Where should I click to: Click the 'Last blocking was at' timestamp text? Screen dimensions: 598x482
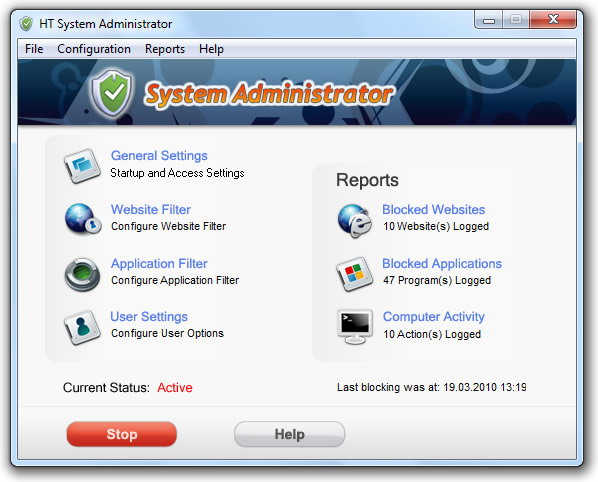pos(432,387)
